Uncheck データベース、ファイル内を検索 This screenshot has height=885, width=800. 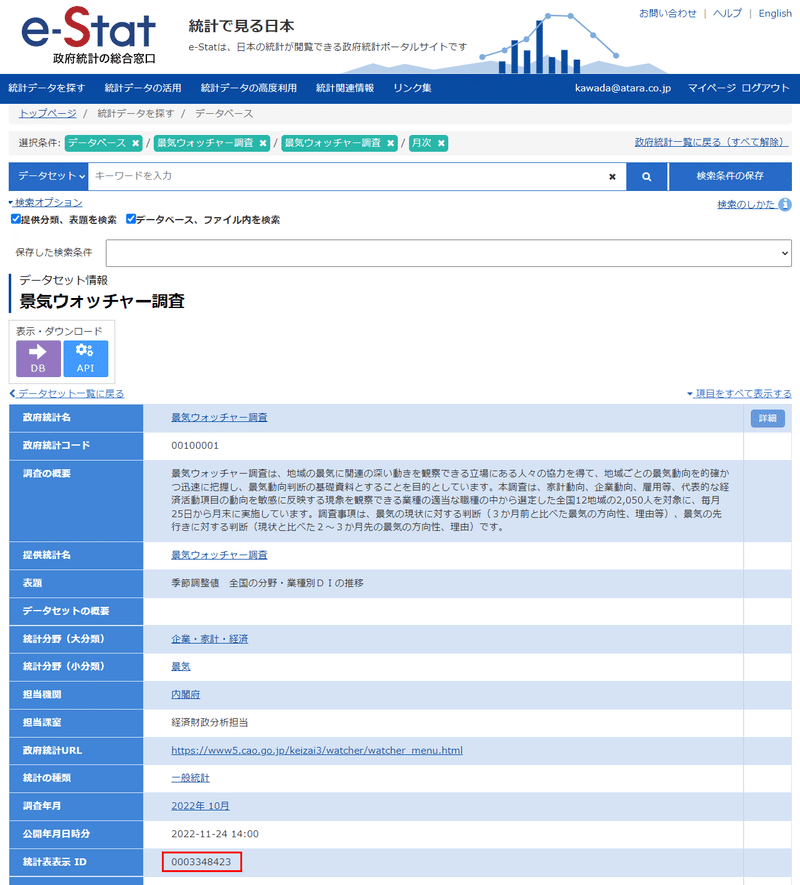pyautogui.click(x=129, y=219)
